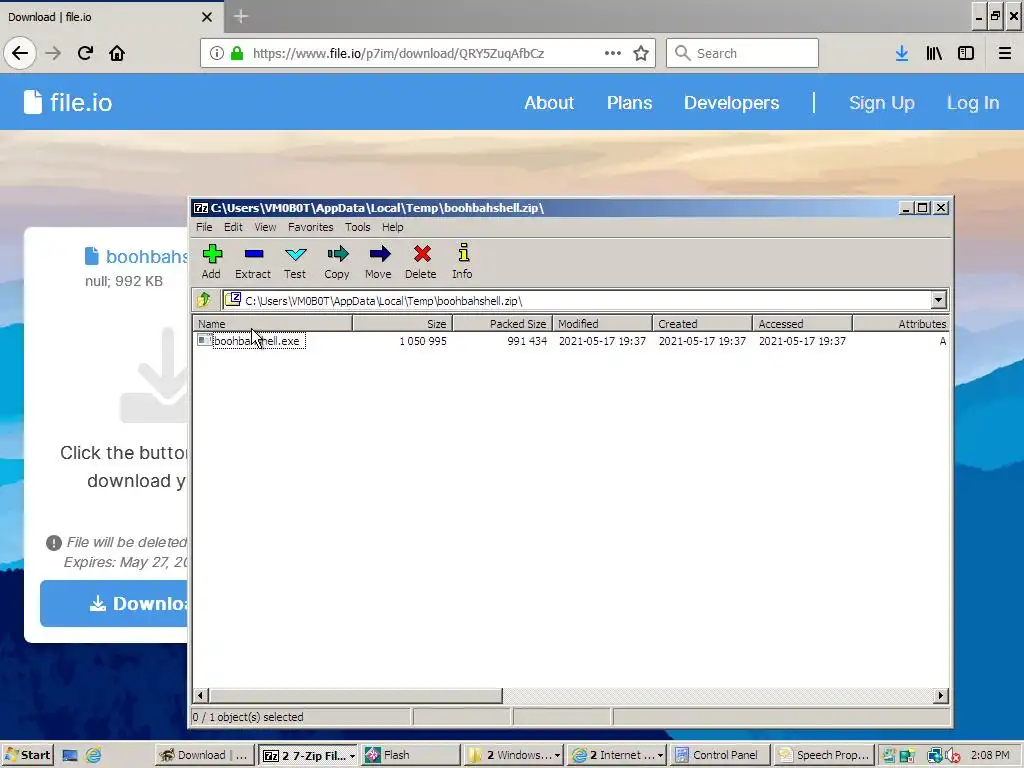The height and width of the screenshot is (768, 1024).
Task: Expand the 7-Zip taskbar group
Action: 352,756
